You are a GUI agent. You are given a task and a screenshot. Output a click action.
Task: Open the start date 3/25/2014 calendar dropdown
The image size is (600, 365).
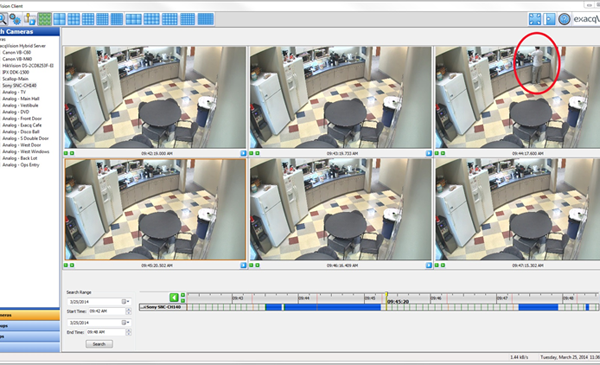click(125, 301)
